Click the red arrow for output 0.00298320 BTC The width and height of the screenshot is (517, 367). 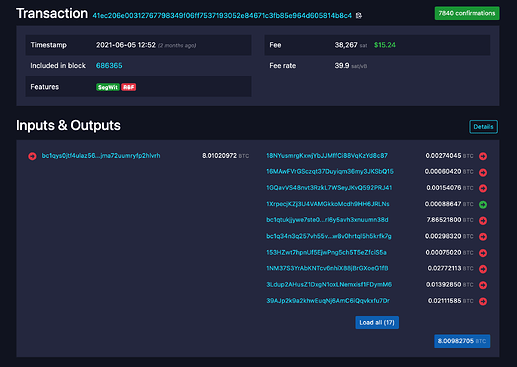483,237
